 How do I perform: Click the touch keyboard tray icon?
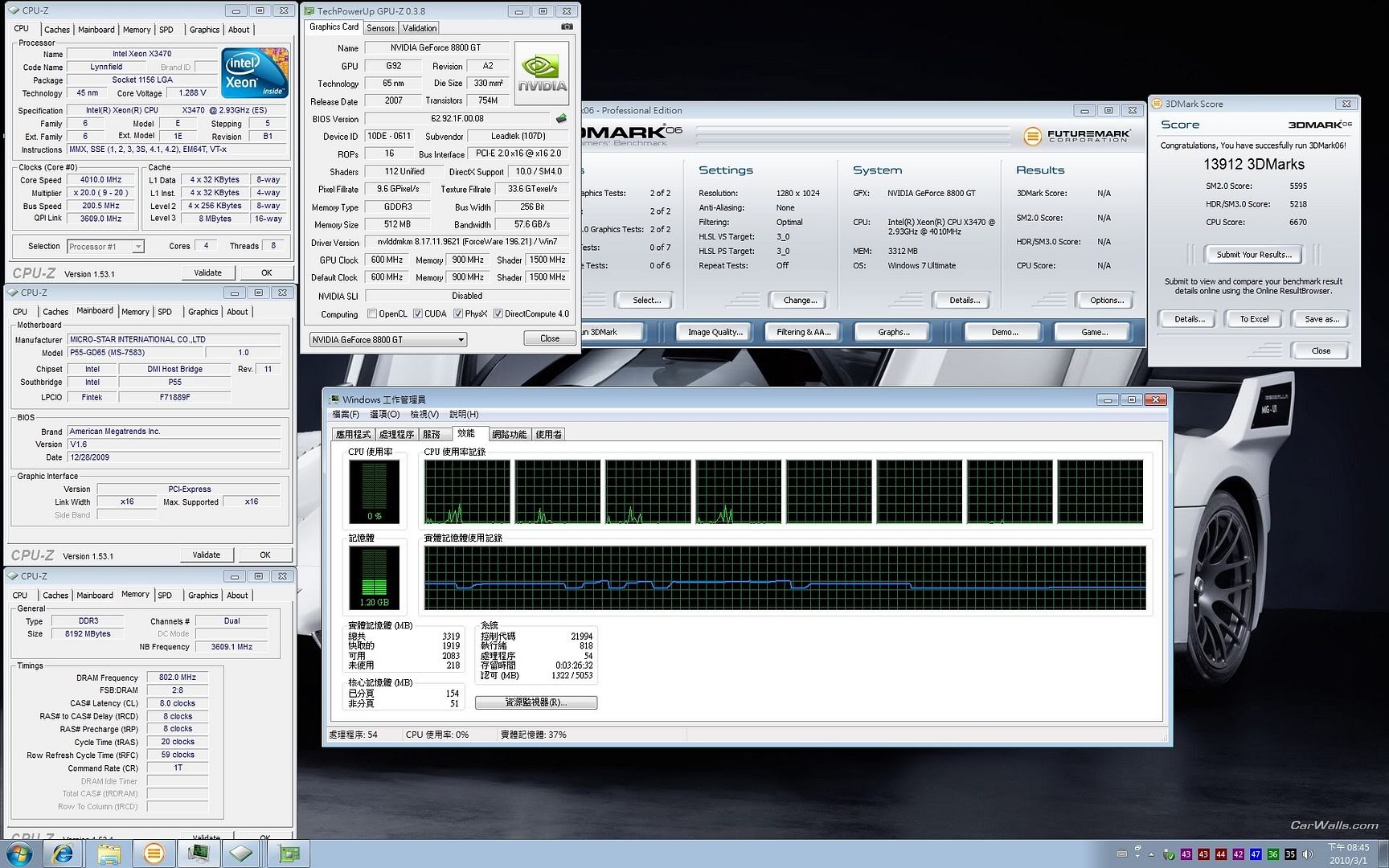[x=1122, y=854]
